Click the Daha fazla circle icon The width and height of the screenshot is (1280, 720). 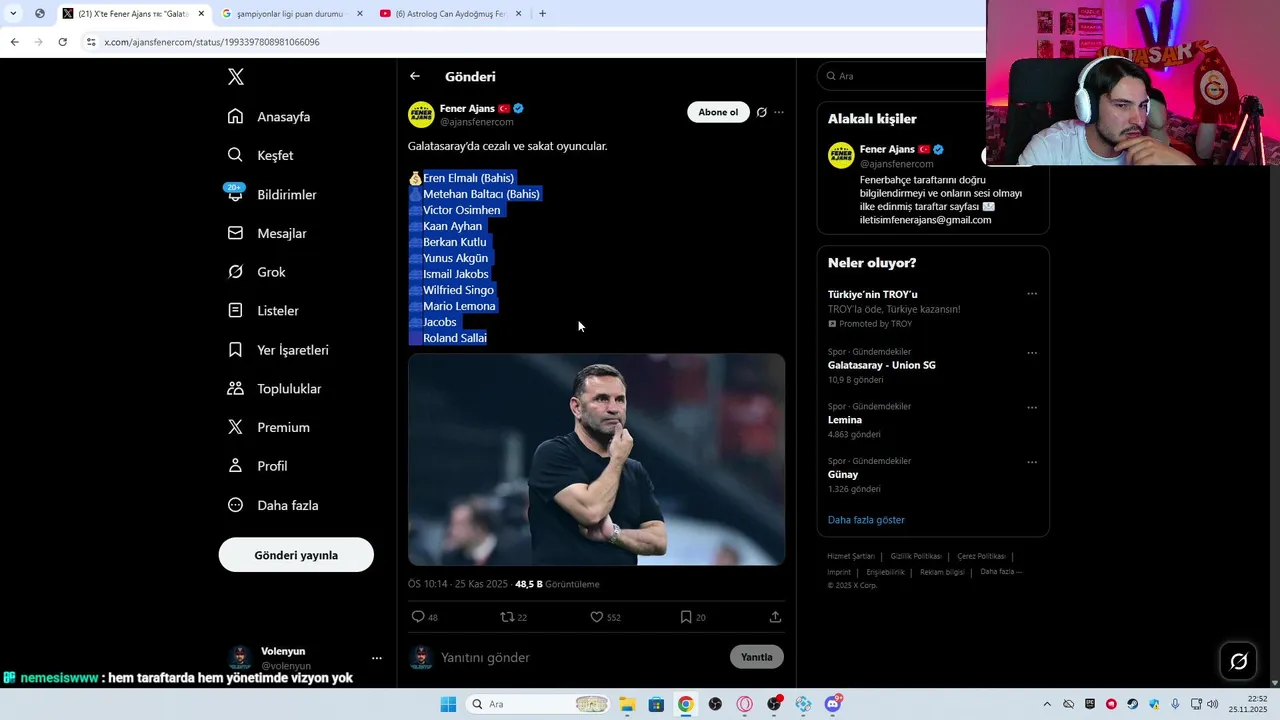[x=235, y=505]
